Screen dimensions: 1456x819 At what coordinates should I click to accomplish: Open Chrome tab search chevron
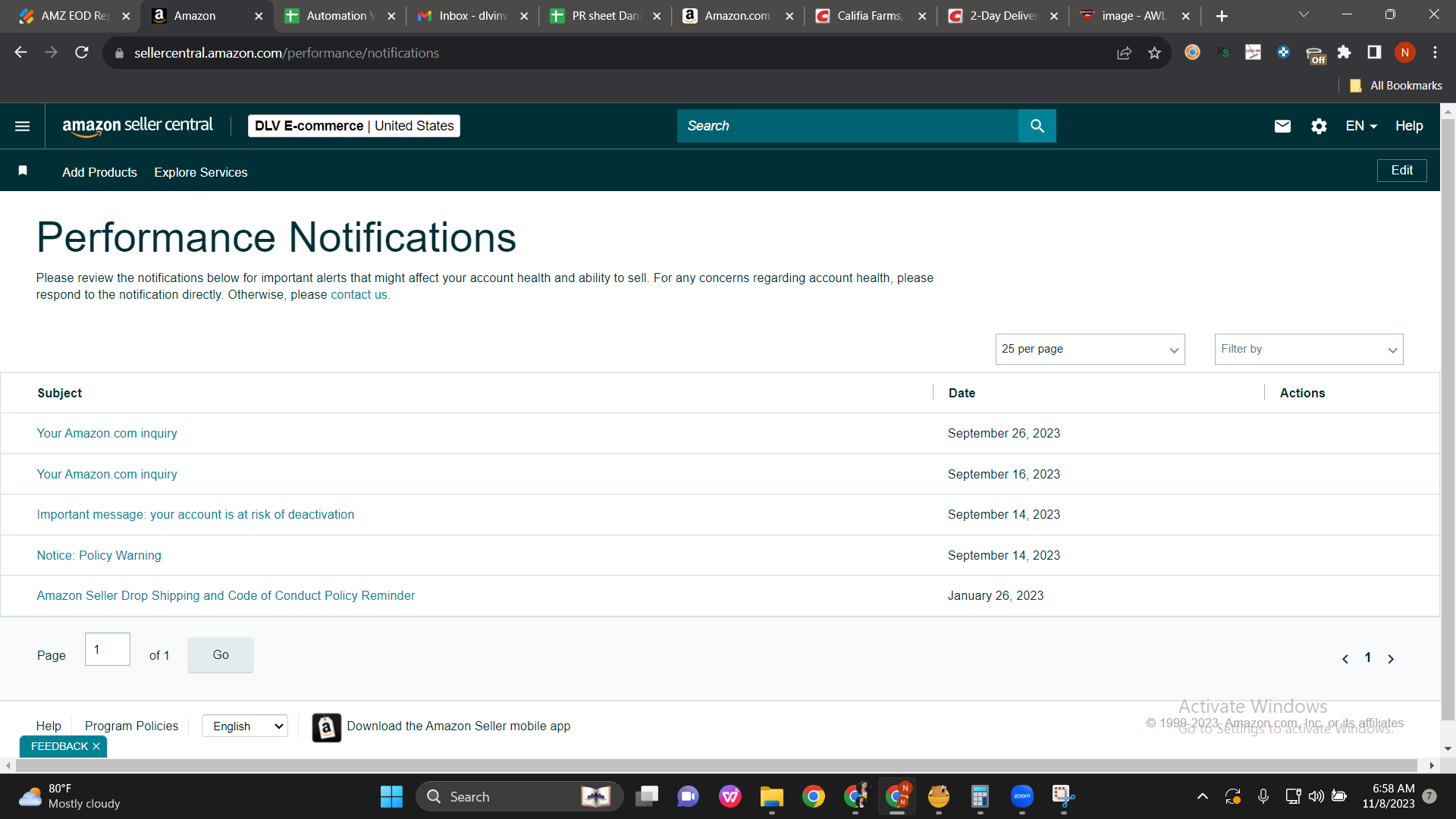pyautogui.click(x=1304, y=15)
